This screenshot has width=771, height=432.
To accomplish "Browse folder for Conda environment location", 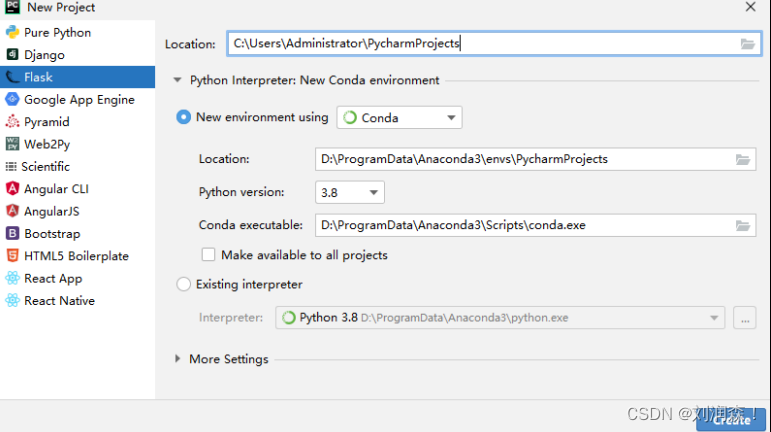I will coord(742,159).
